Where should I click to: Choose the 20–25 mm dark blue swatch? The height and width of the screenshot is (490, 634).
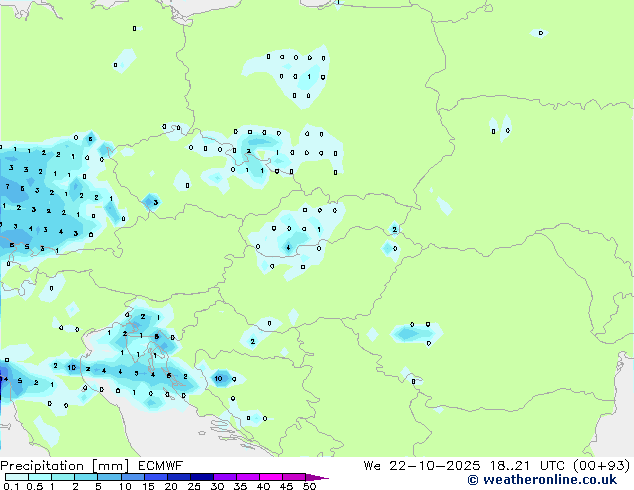[x=178, y=477]
